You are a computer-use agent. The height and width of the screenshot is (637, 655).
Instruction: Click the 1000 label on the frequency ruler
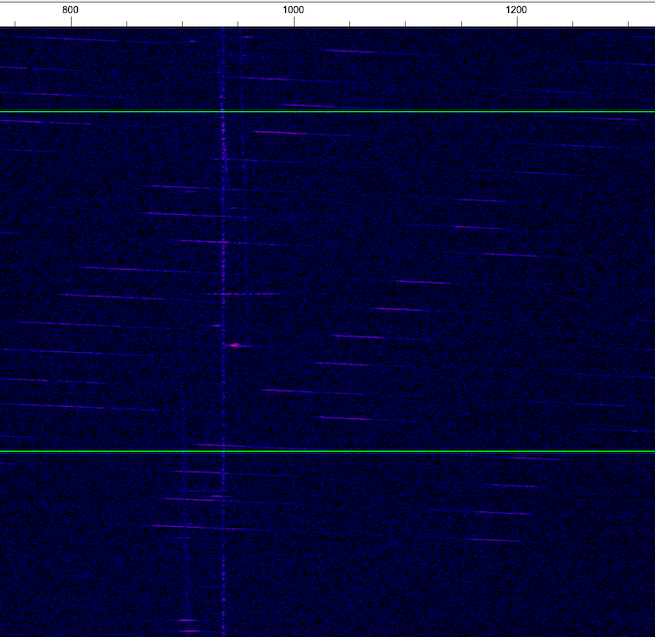pos(293,10)
